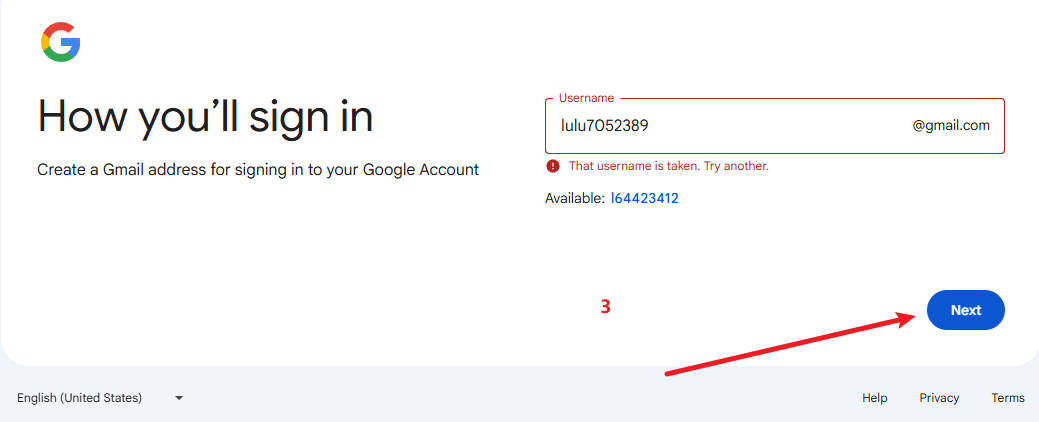Image resolution: width=1039 pixels, height=422 pixels.
Task: Click the 'Available:' label
Action: pos(574,198)
